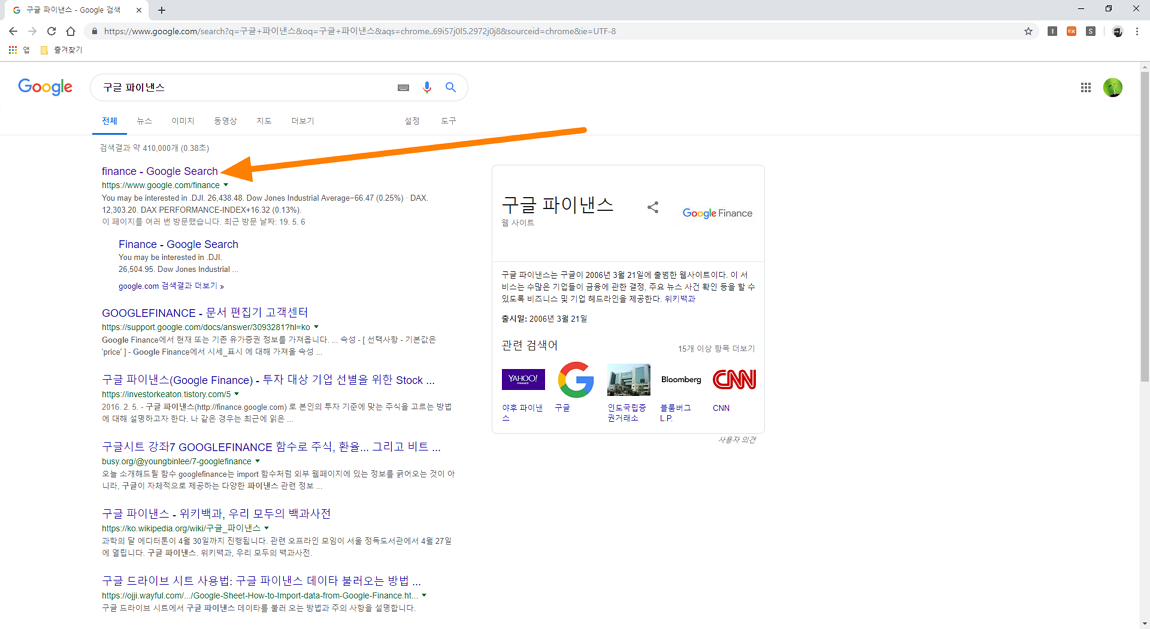Select the 전체 search tab
Viewport: 1150px width, 629px height.
point(109,121)
